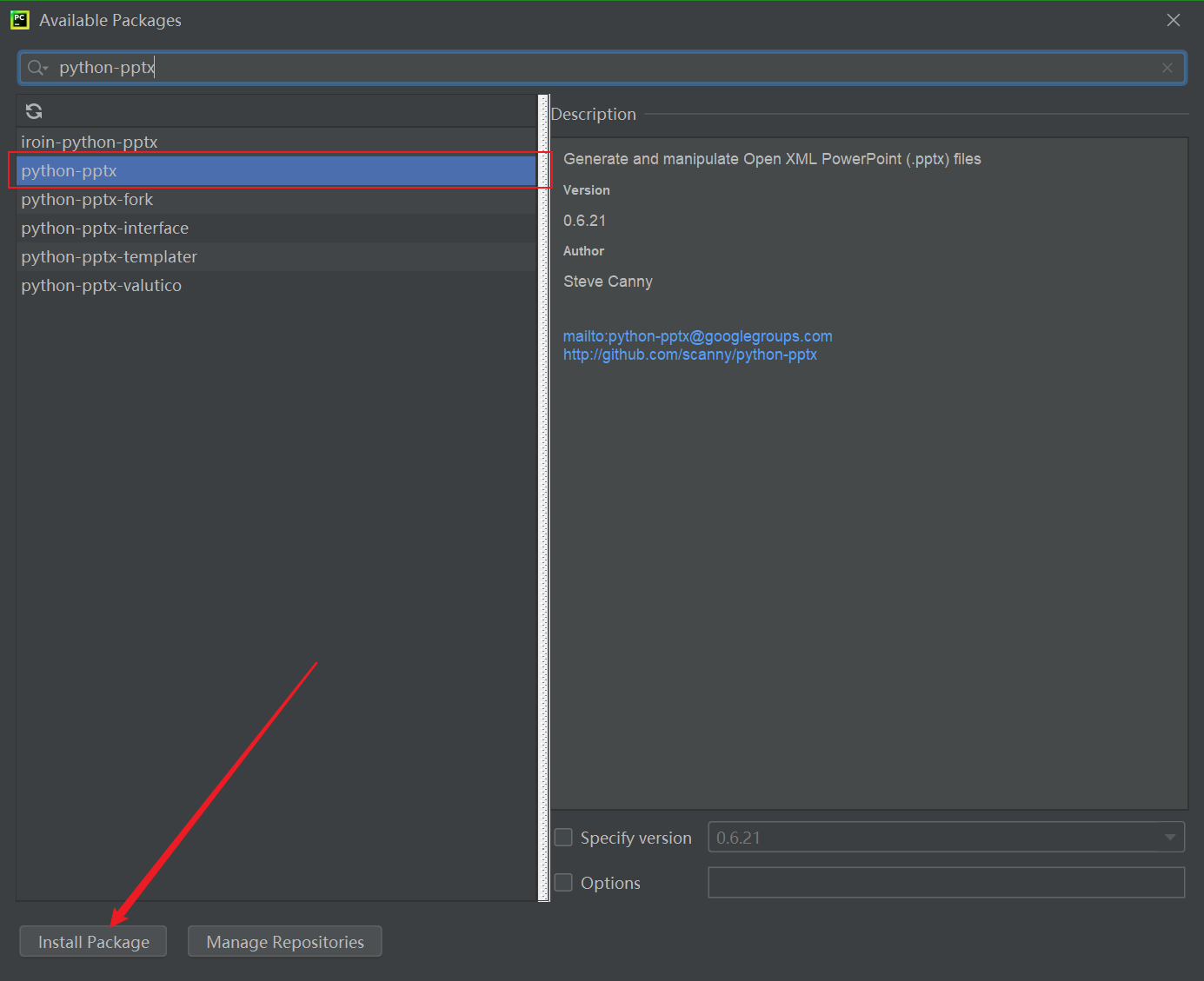
Task: Open the github.com/scanny/python-pptx link
Action: (x=689, y=355)
